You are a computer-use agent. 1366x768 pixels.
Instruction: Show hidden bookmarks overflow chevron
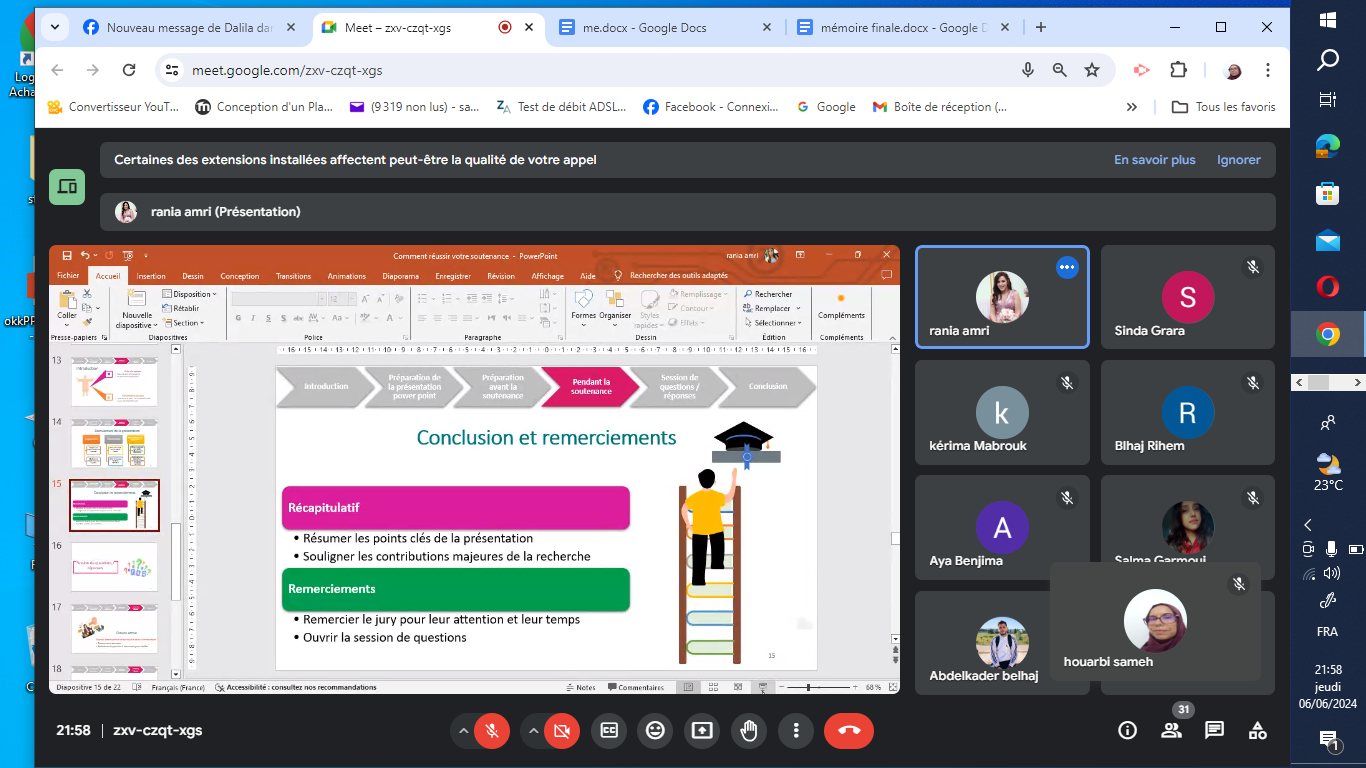pos(1132,107)
